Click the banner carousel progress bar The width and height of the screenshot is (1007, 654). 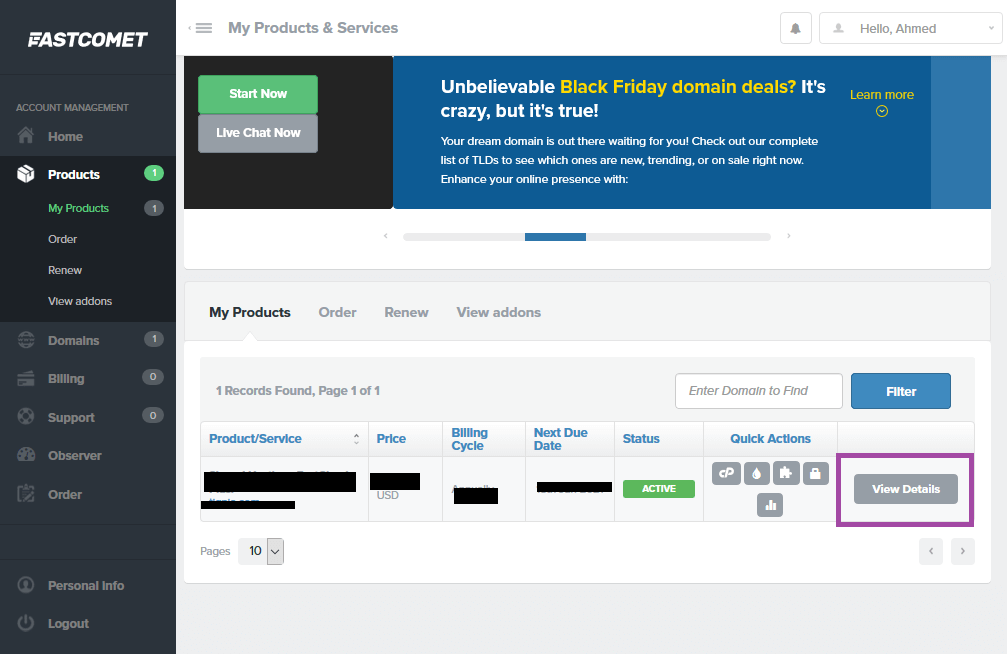(586, 237)
